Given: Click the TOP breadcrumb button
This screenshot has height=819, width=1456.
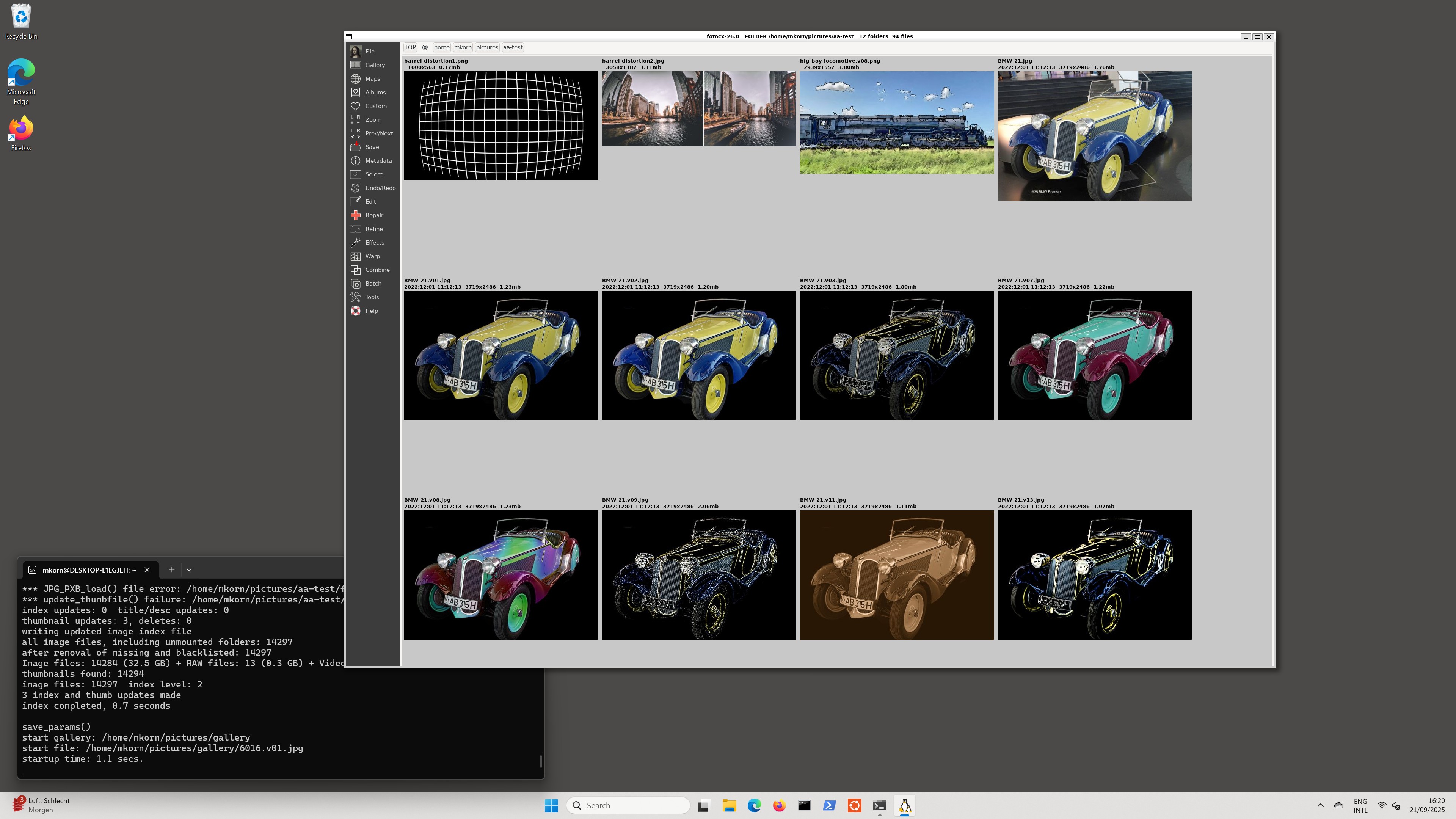Looking at the screenshot, I should pos(410,47).
